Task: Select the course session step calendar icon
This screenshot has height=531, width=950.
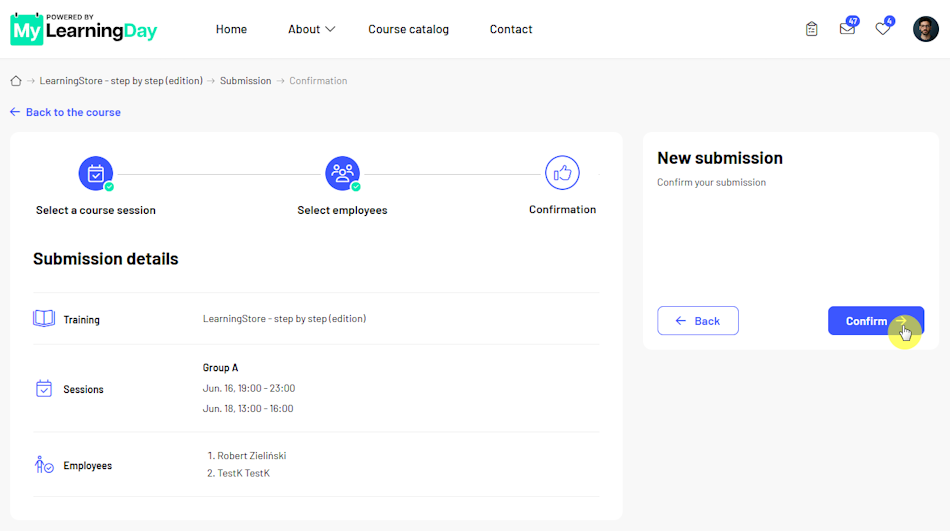Action: (x=96, y=173)
